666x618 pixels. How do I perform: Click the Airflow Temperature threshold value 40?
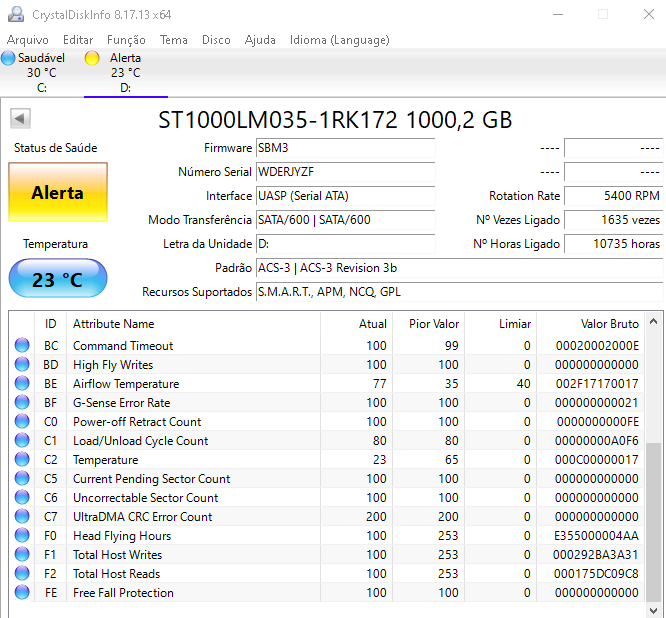[x=523, y=384]
